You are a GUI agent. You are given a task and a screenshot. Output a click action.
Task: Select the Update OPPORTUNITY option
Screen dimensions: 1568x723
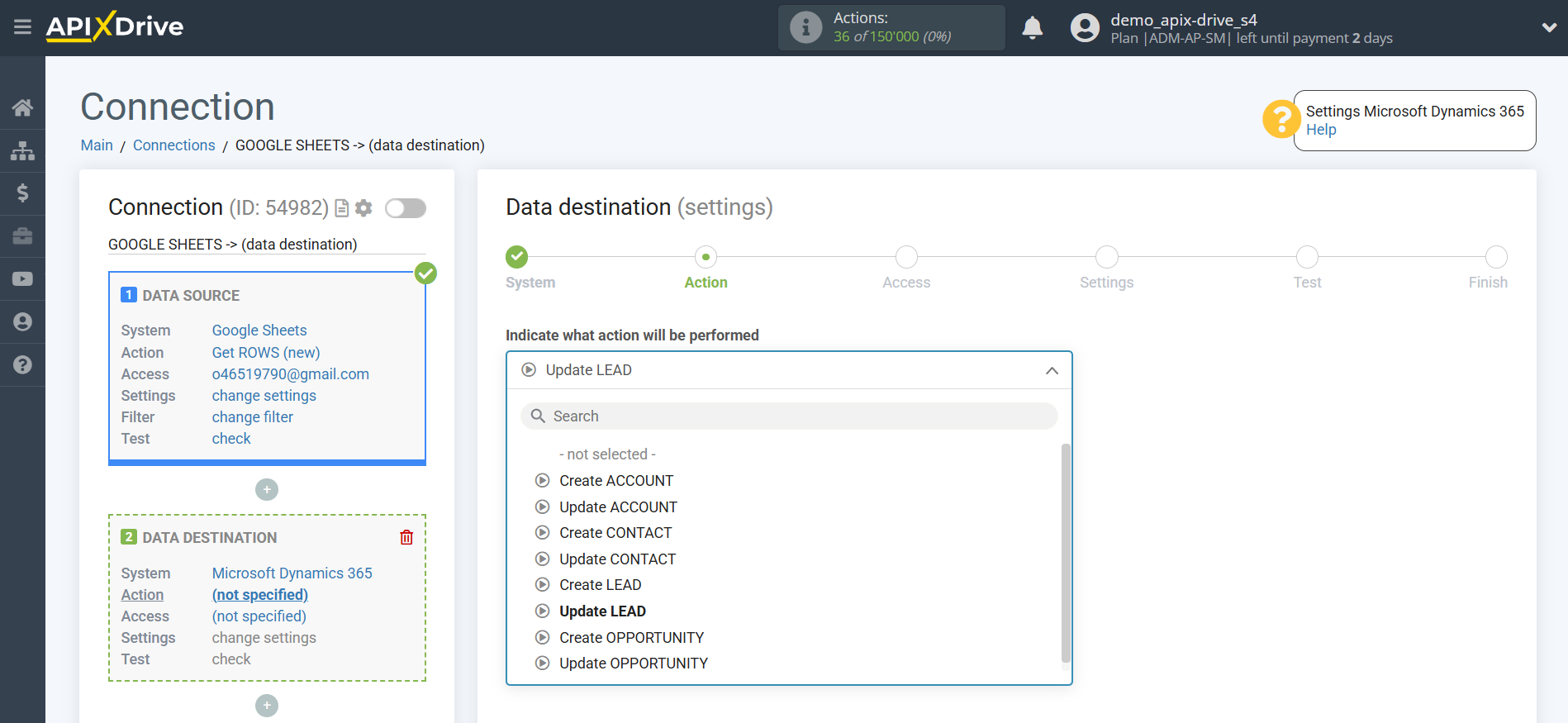[x=633, y=664]
